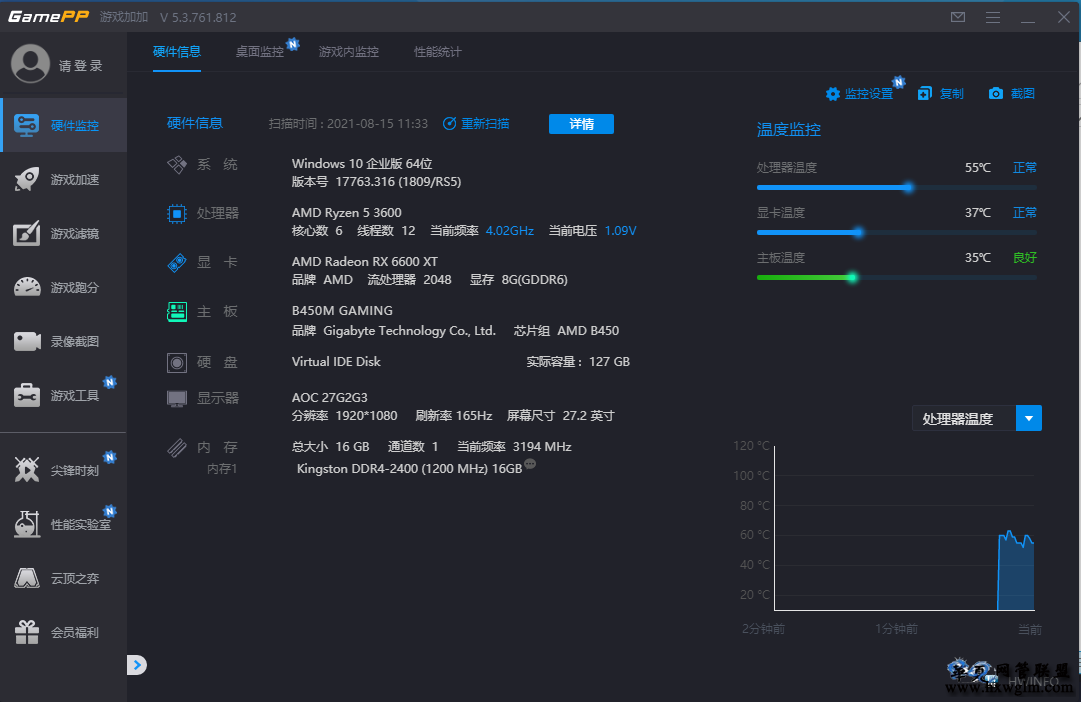The image size is (1081, 702).
Task: Click the 实际容量 127 GB text
Action: 578,361
